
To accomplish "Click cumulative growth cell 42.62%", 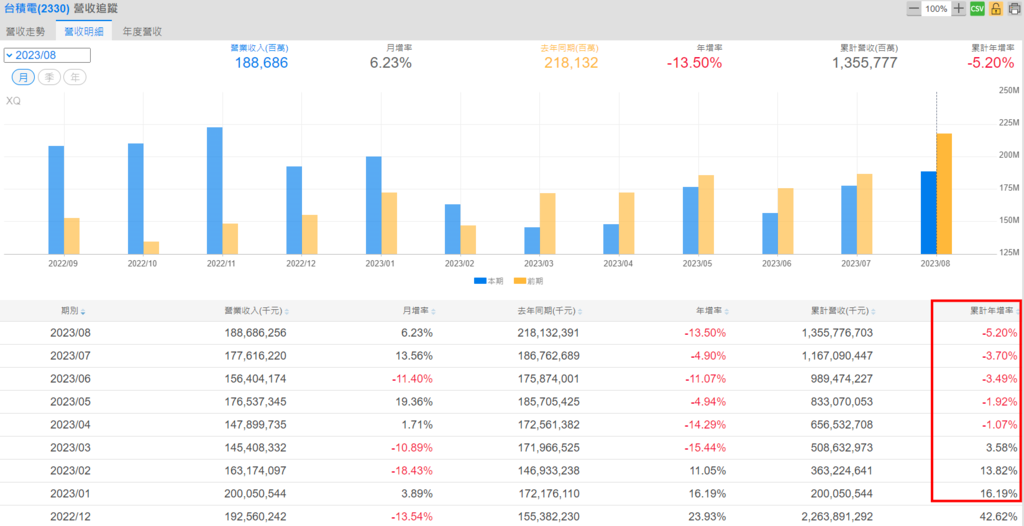I will pyautogui.click(x=1000, y=516).
